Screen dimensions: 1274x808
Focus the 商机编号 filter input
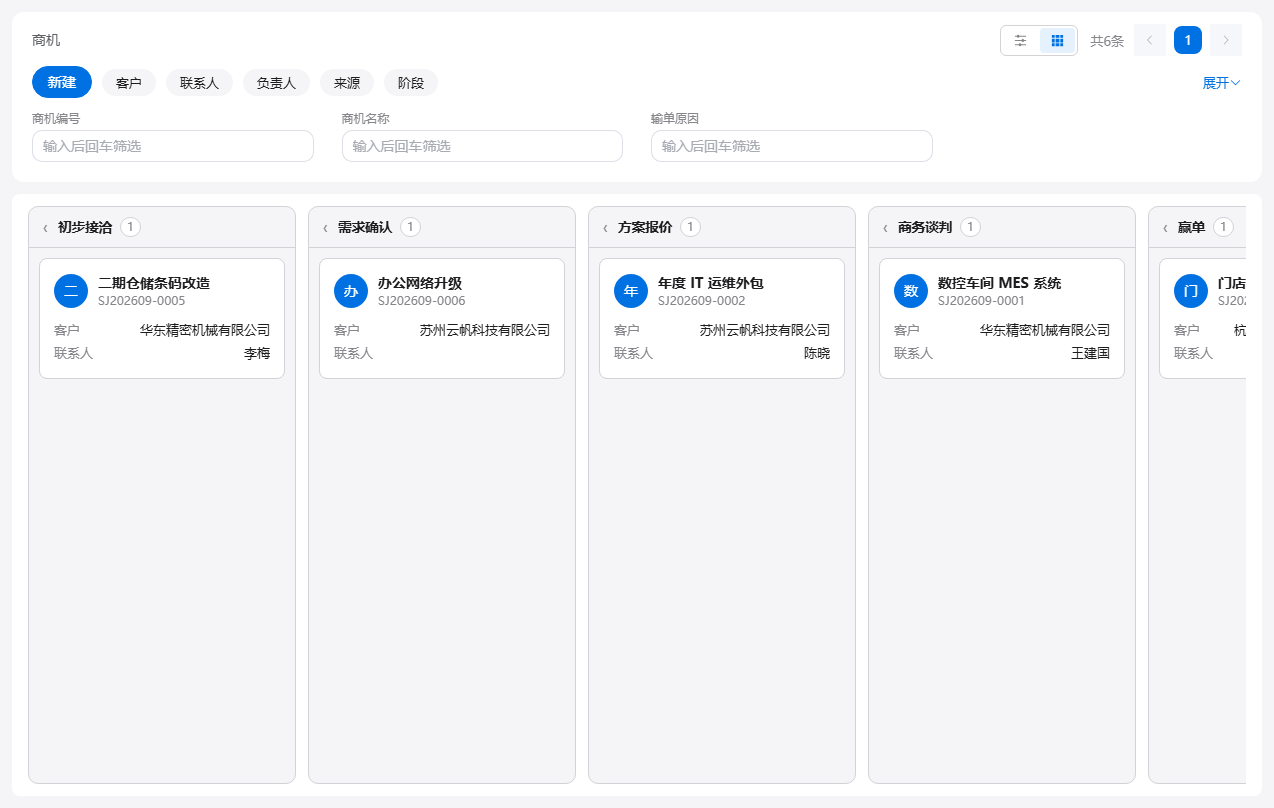173,146
